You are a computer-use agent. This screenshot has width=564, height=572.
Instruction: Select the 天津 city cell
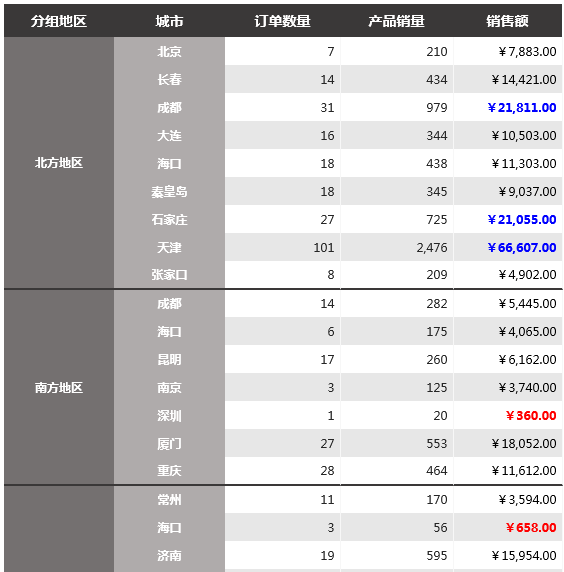[x=169, y=247]
